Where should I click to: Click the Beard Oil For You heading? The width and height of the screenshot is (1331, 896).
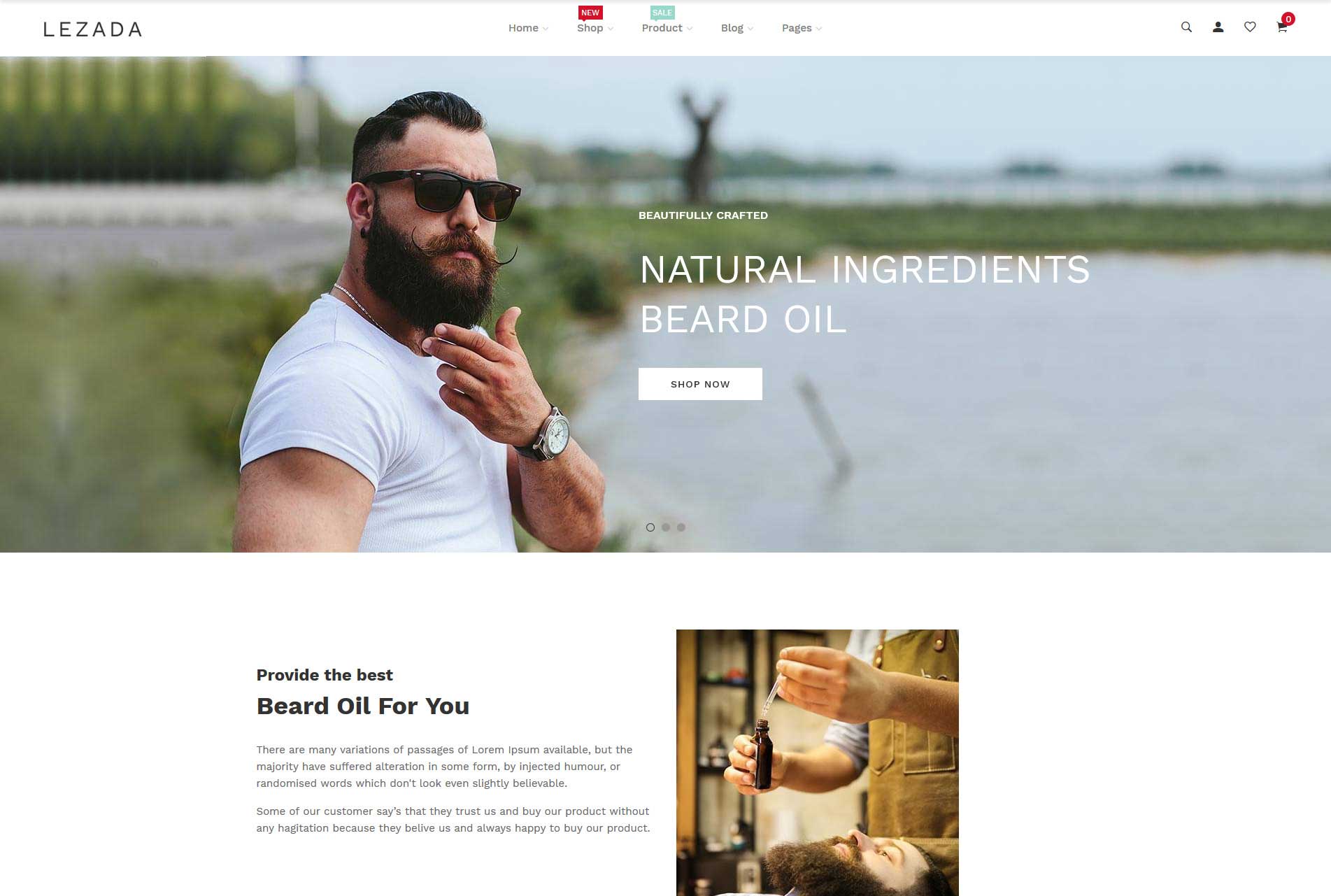click(363, 706)
